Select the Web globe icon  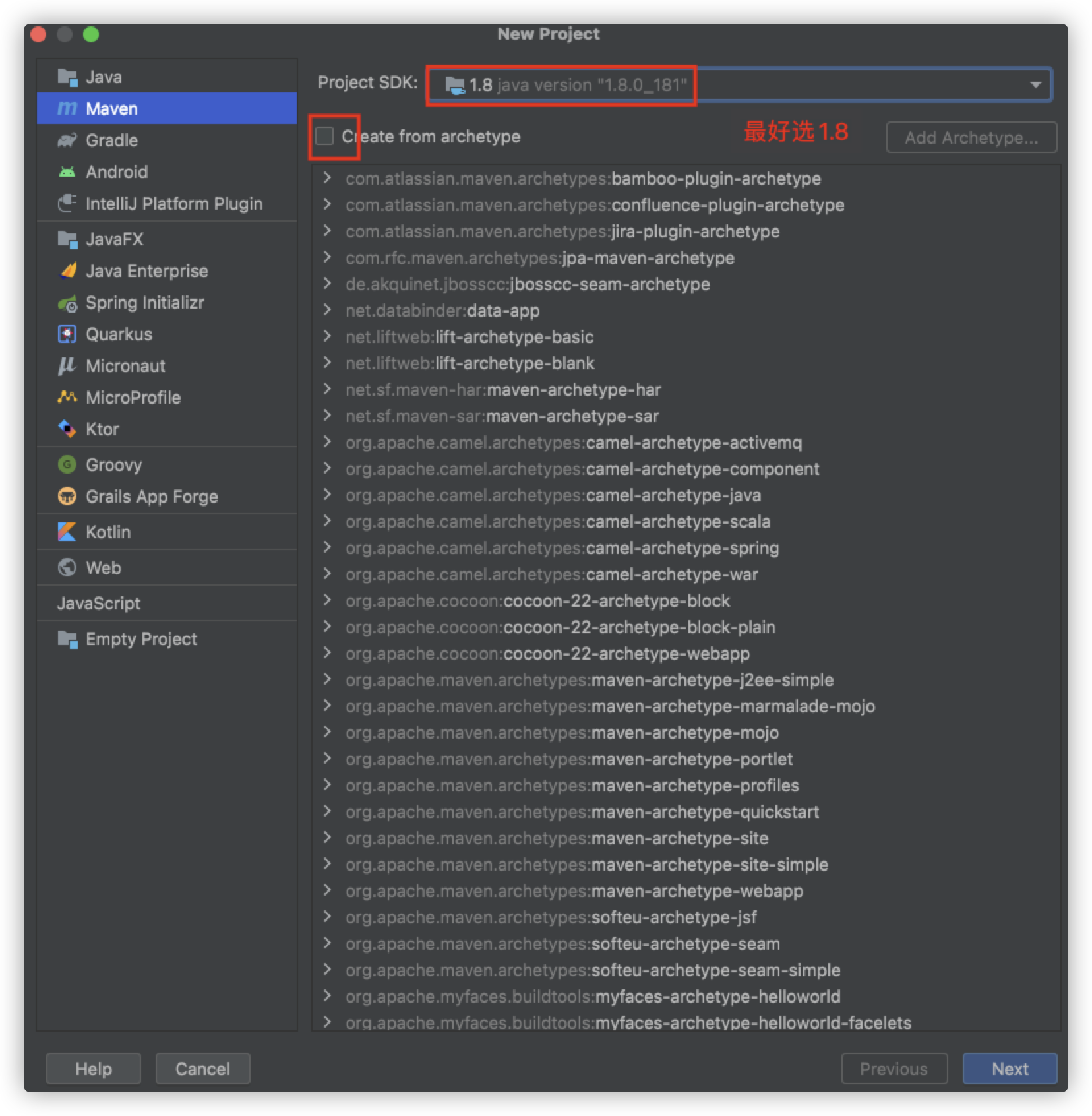[67, 567]
